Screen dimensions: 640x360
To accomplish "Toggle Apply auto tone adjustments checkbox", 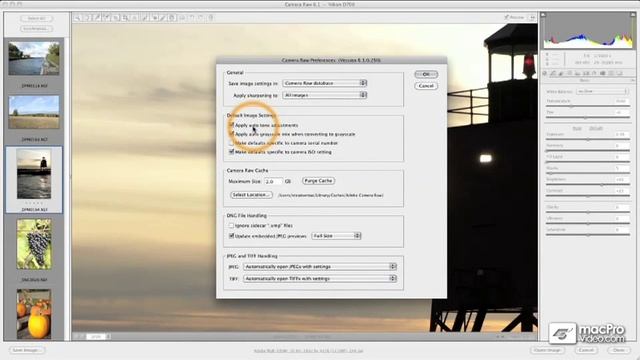I will (231, 125).
